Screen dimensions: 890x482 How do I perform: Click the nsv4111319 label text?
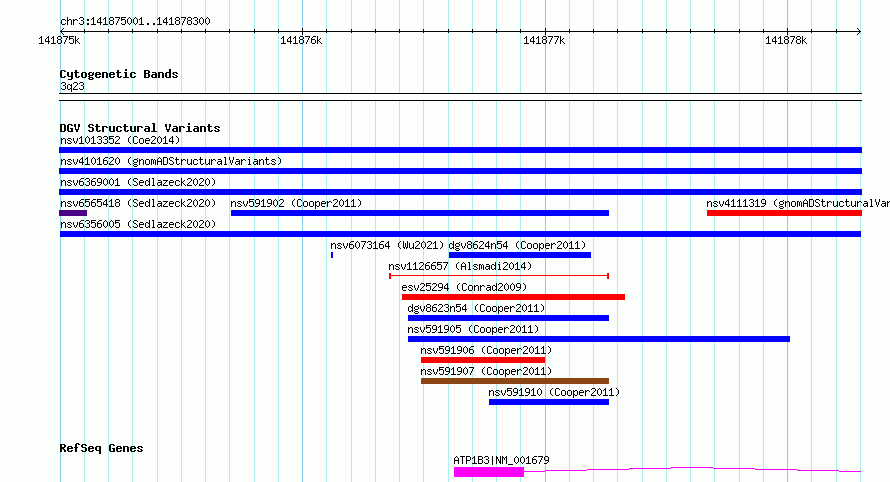[x=797, y=203]
